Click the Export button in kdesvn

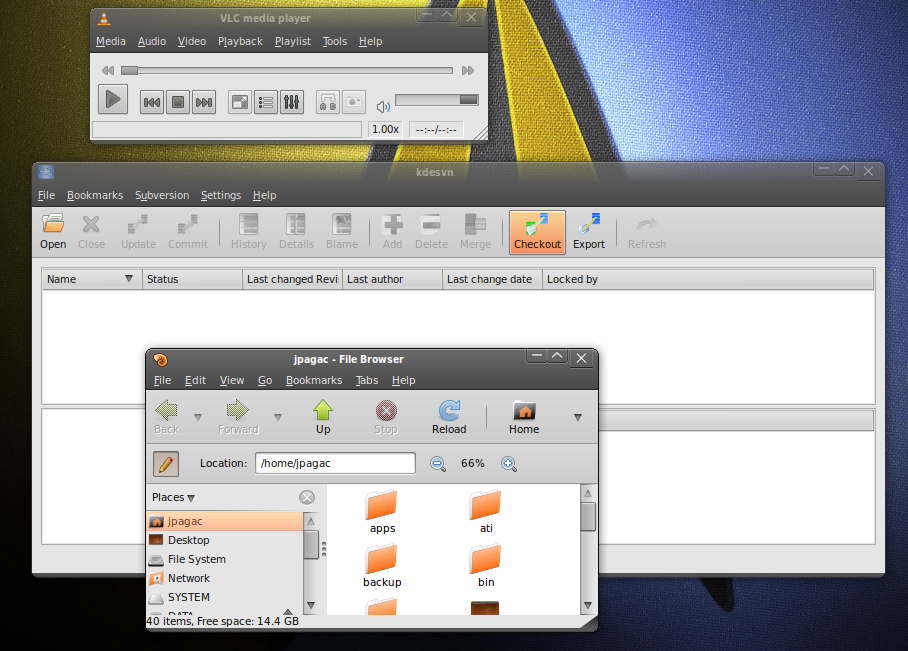click(589, 232)
